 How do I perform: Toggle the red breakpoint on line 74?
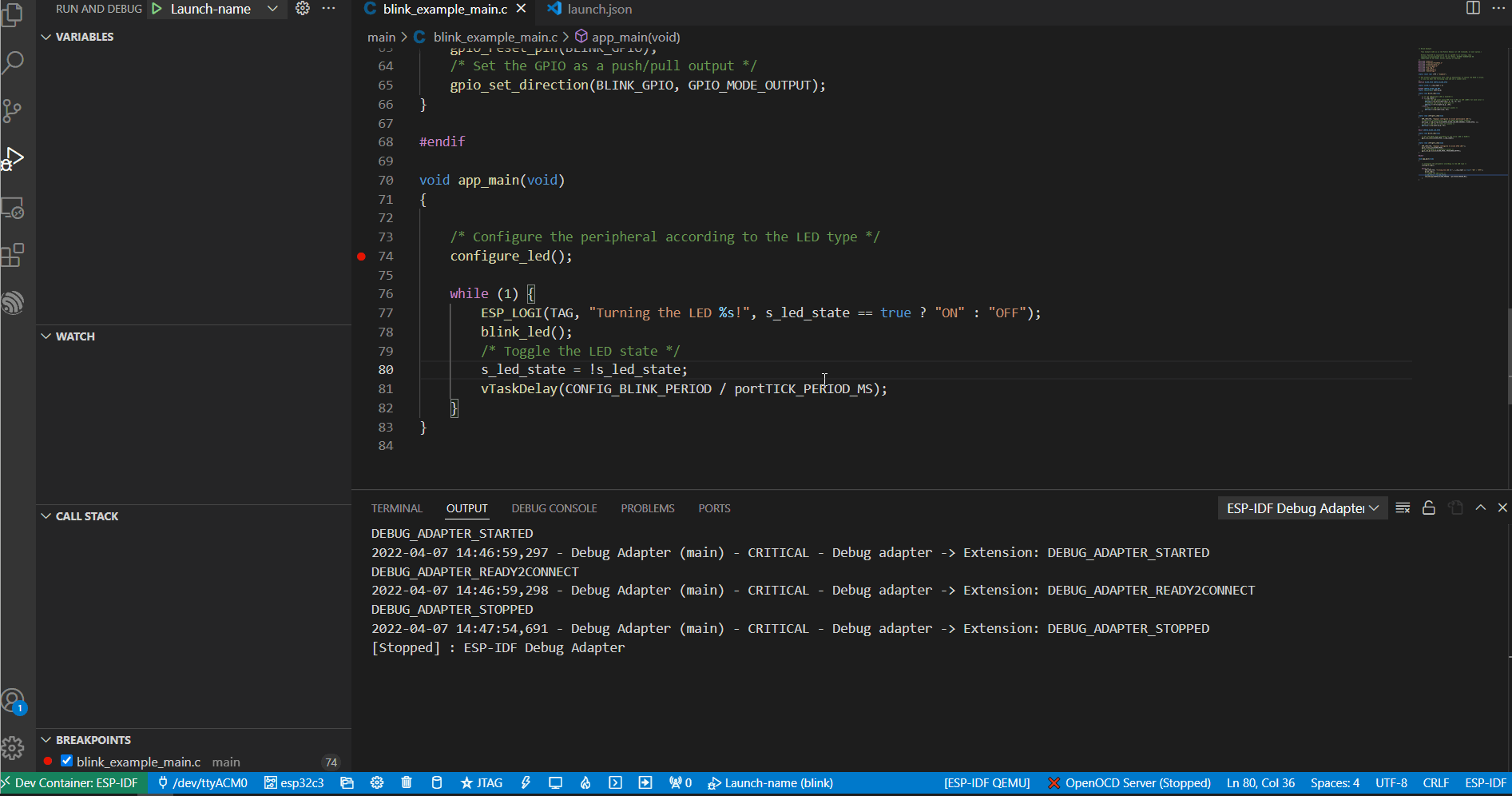[361, 256]
